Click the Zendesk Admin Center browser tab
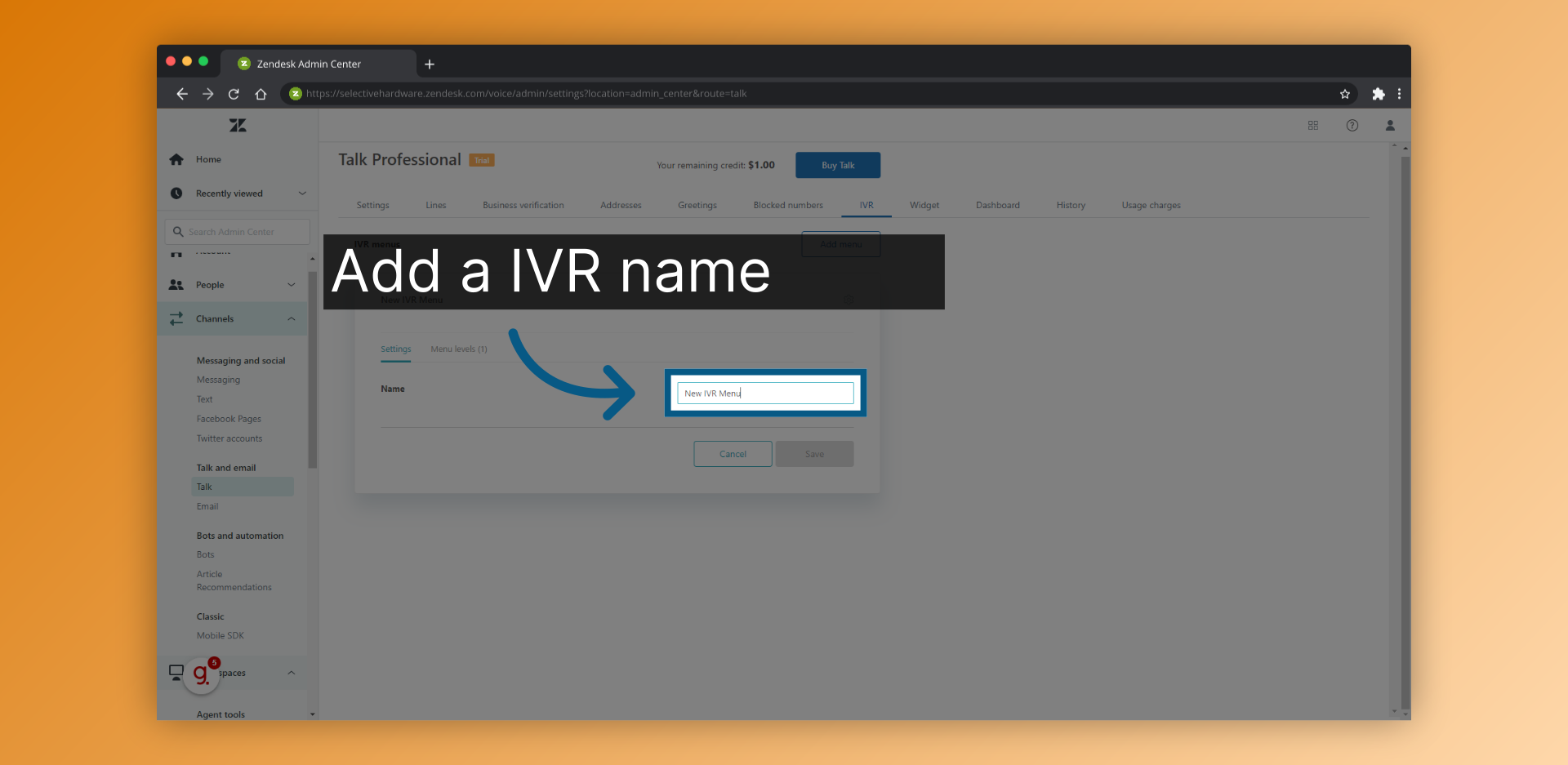 (318, 64)
